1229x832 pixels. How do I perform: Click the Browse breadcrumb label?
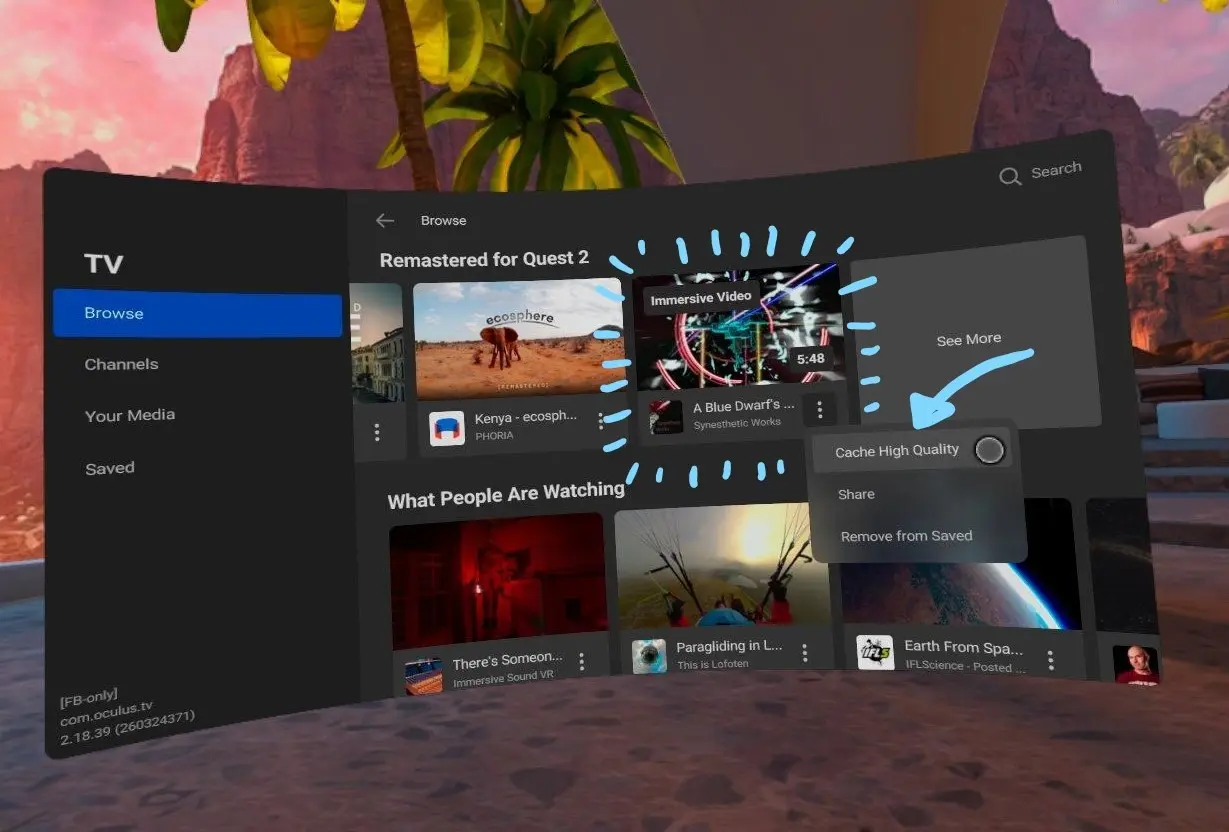pyautogui.click(x=444, y=221)
